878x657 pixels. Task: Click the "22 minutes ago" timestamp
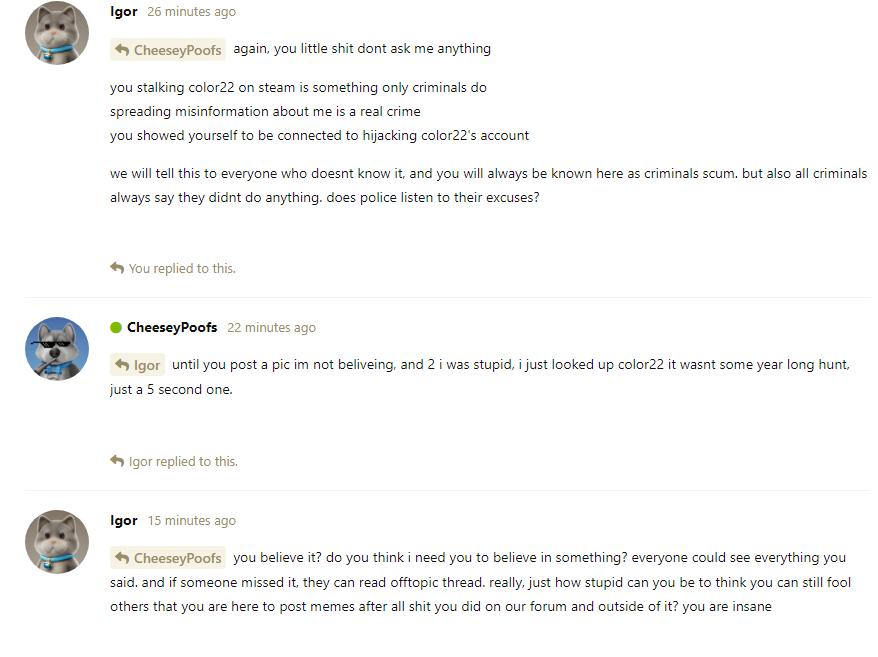[x=271, y=328]
